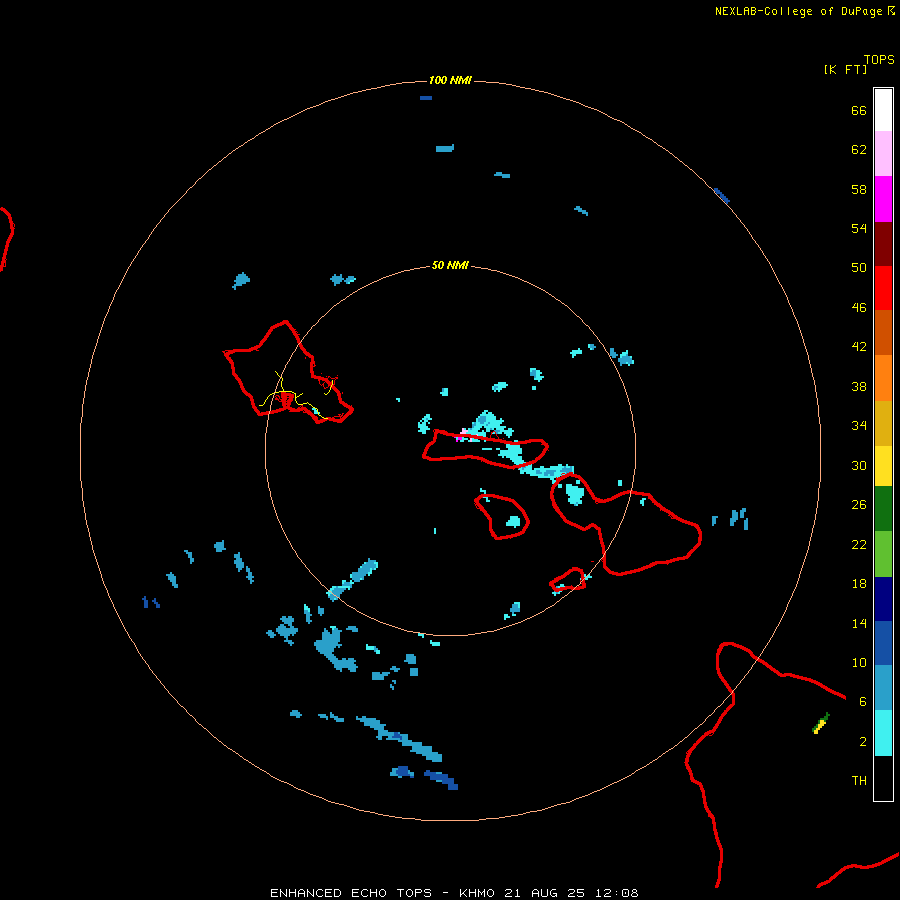The width and height of the screenshot is (900, 900).
Task: Click the ENHANCED ECHO TOPS caption
Action: [454, 893]
